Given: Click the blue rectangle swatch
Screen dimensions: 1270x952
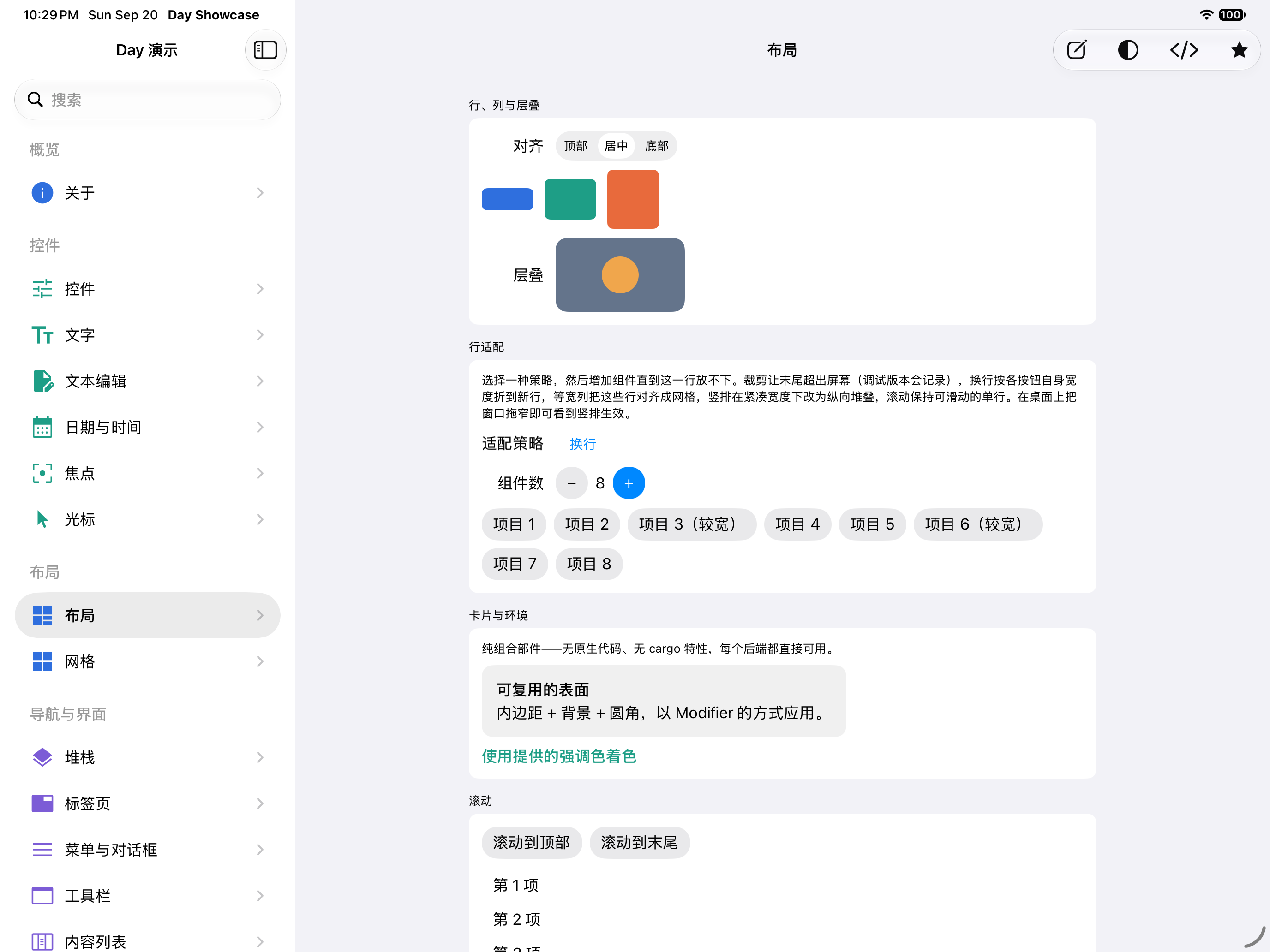Looking at the screenshot, I should point(508,199).
